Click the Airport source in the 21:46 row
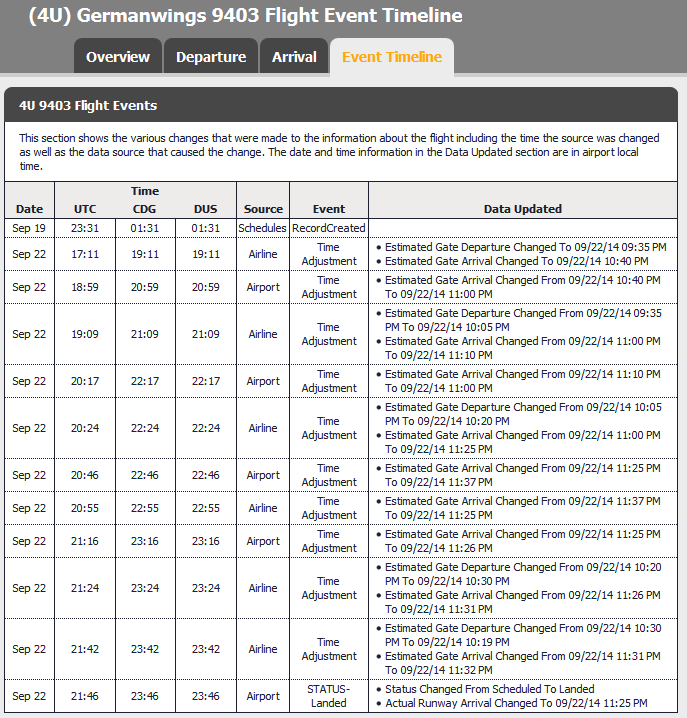 tap(263, 696)
